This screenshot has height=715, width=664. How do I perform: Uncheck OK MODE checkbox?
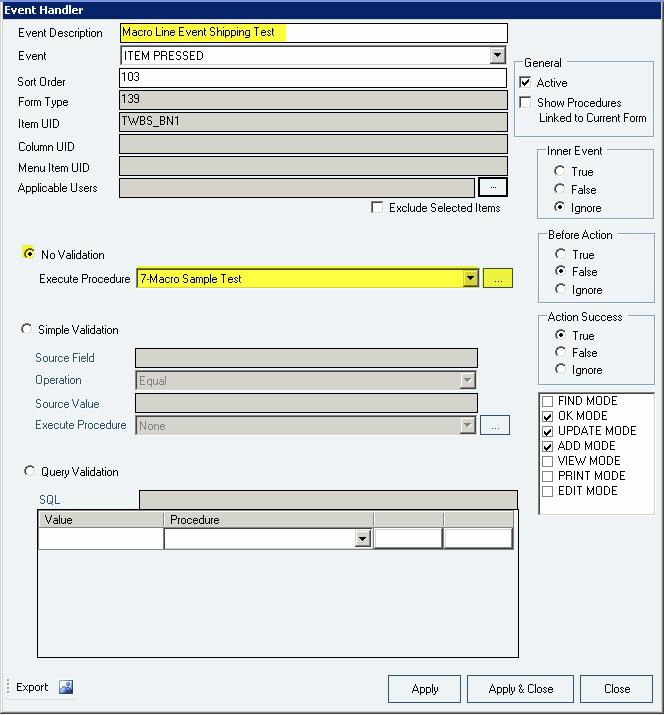(547, 416)
